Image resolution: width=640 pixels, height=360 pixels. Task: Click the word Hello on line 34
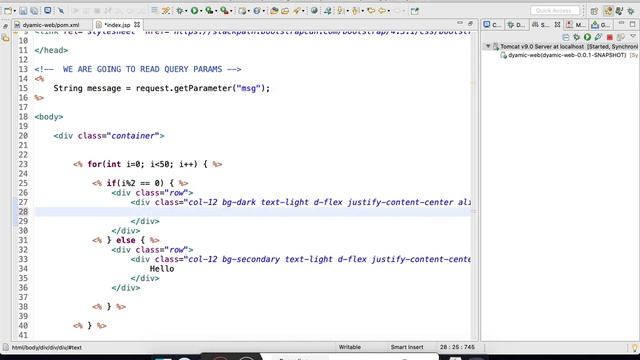[x=162, y=269]
